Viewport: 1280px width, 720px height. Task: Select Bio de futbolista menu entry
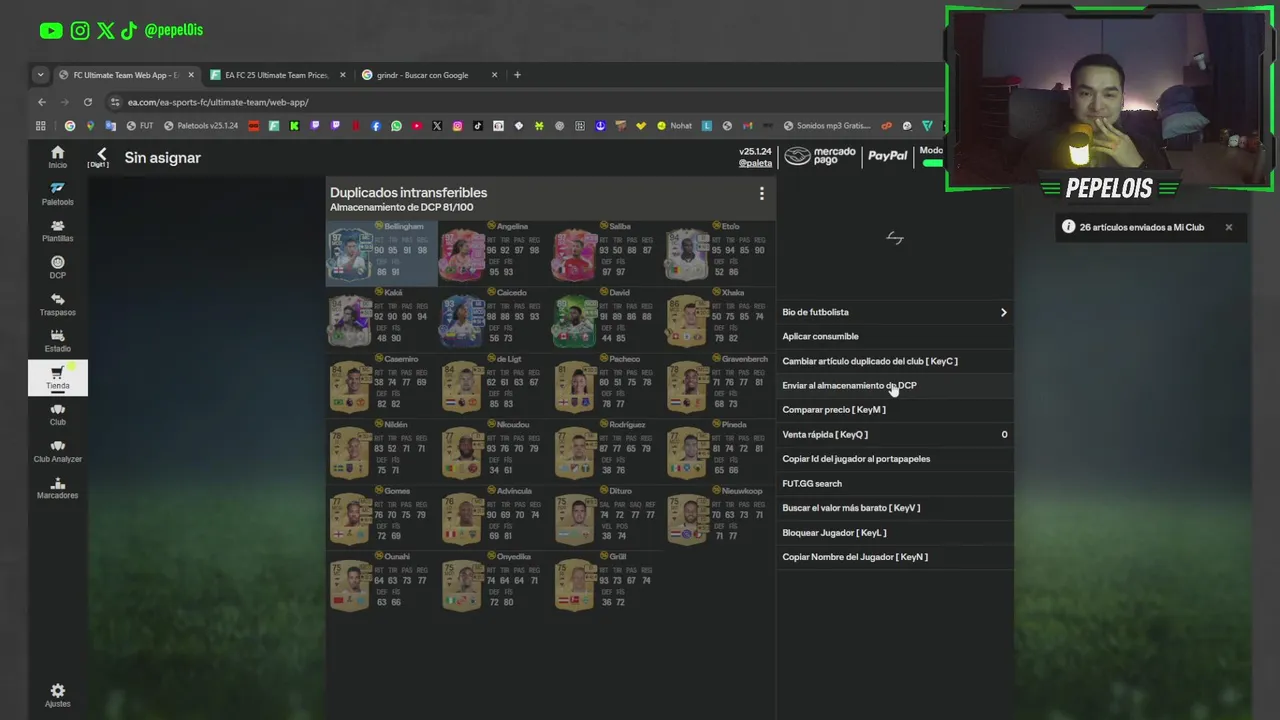(x=895, y=313)
